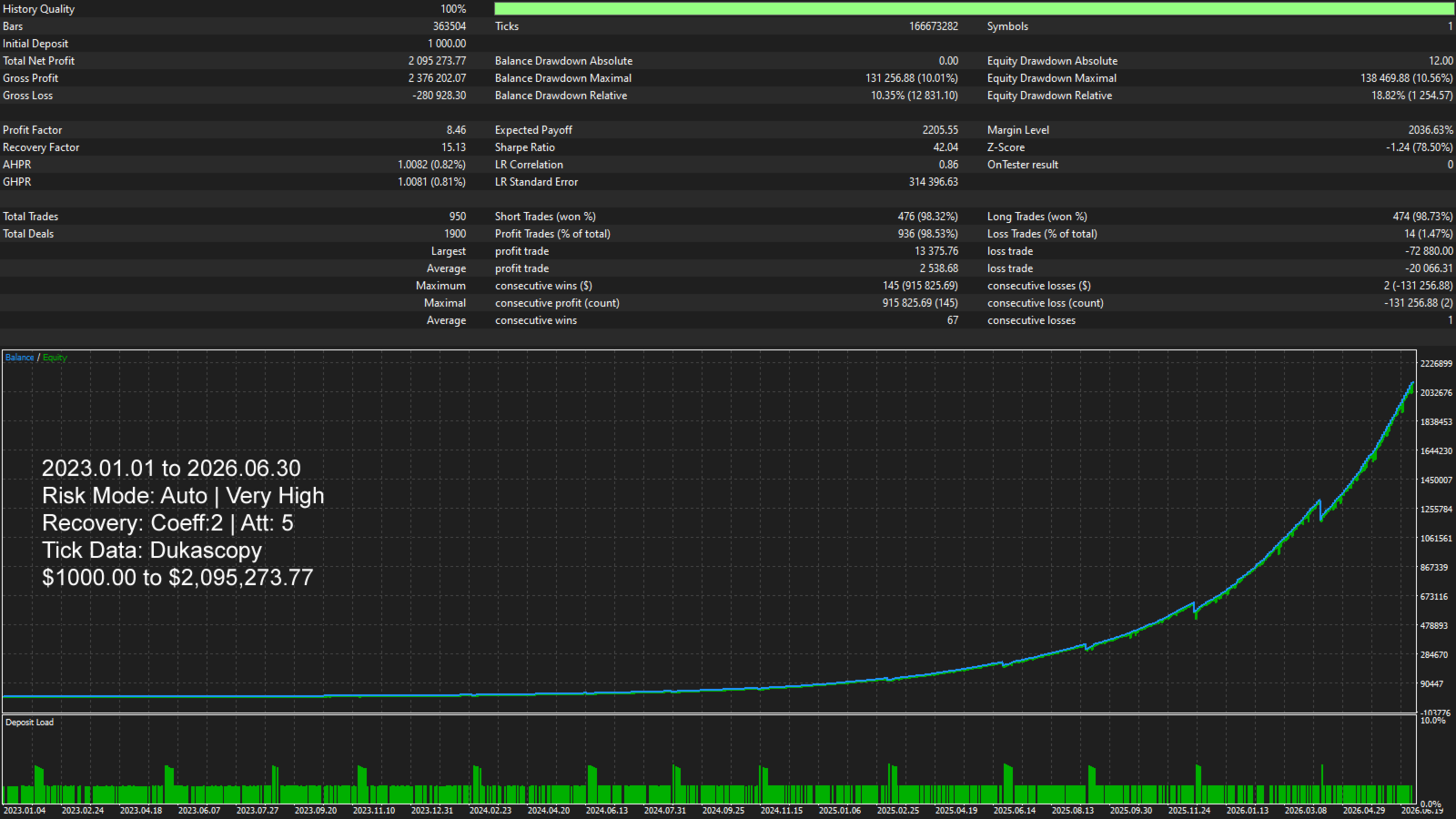Select the Ticks value 166673282
The image size is (1456, 819).
click(x=934, y=26)
